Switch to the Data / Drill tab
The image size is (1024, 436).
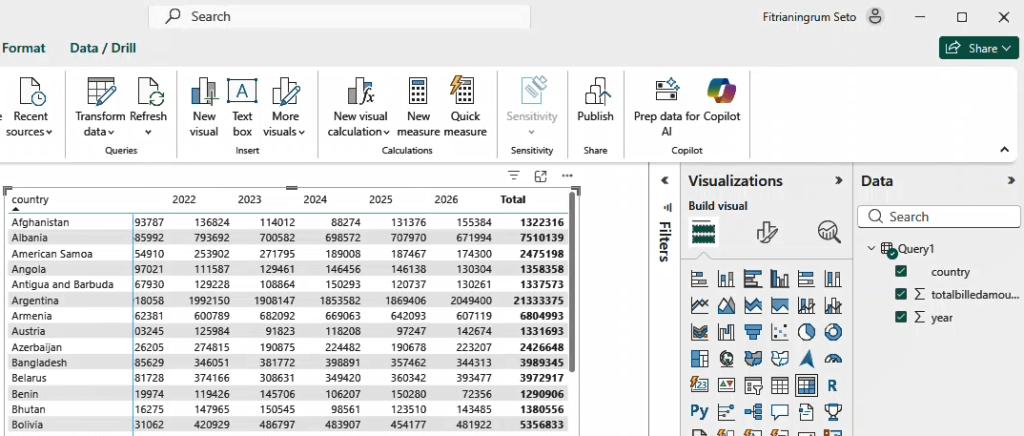point(103,48)
